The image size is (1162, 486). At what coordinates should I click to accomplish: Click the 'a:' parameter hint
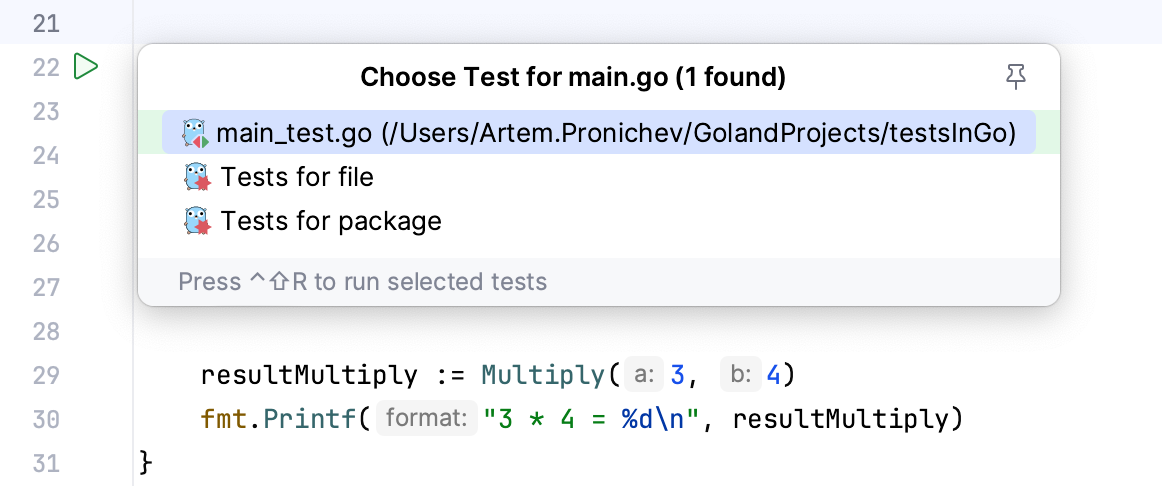pyautogui.click(x=644, y=376)
